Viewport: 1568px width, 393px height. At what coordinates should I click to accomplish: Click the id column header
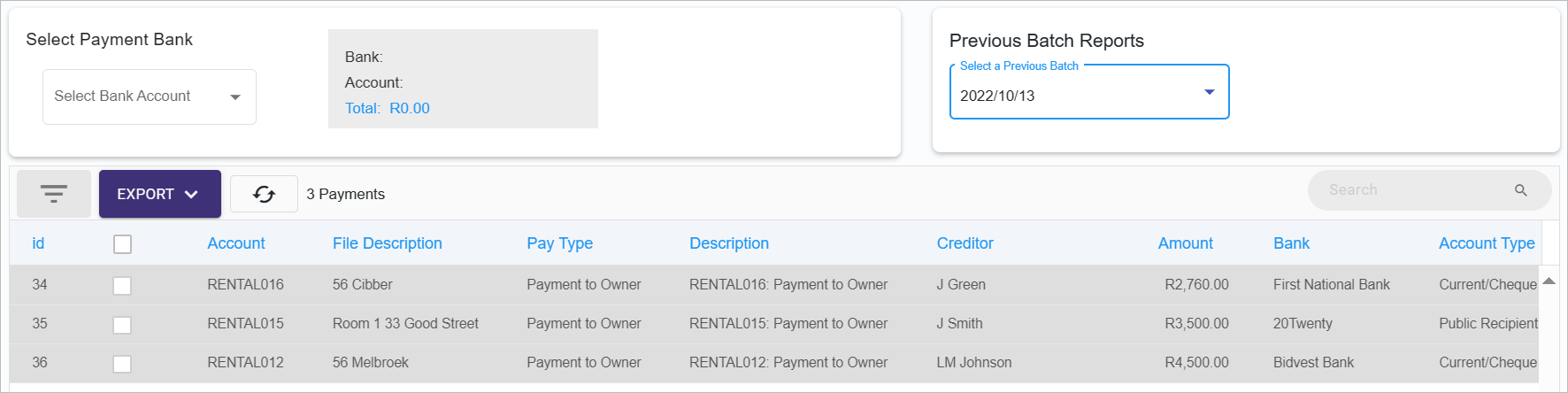38,243
